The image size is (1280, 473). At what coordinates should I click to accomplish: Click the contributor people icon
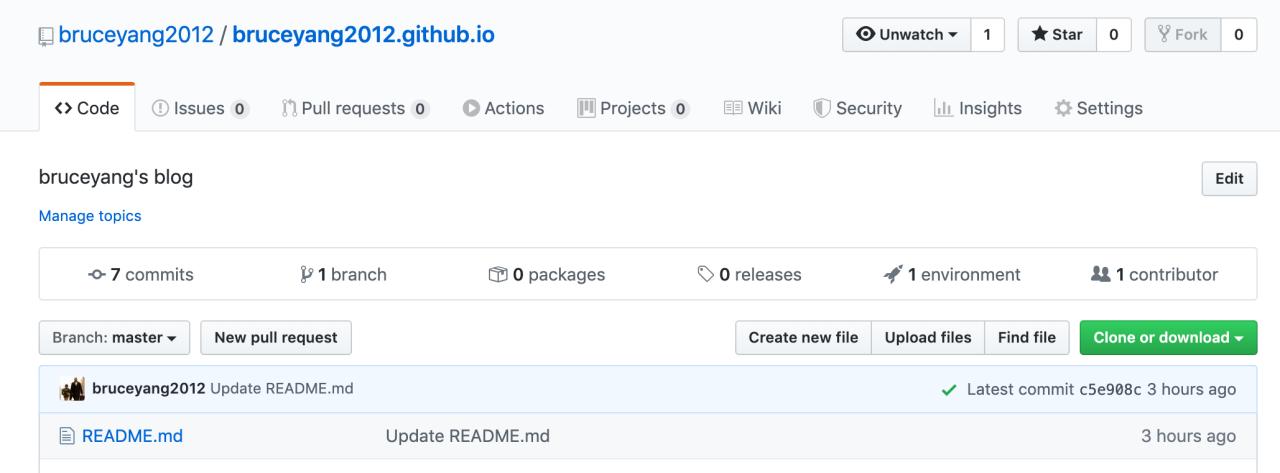pos(1102,274)
